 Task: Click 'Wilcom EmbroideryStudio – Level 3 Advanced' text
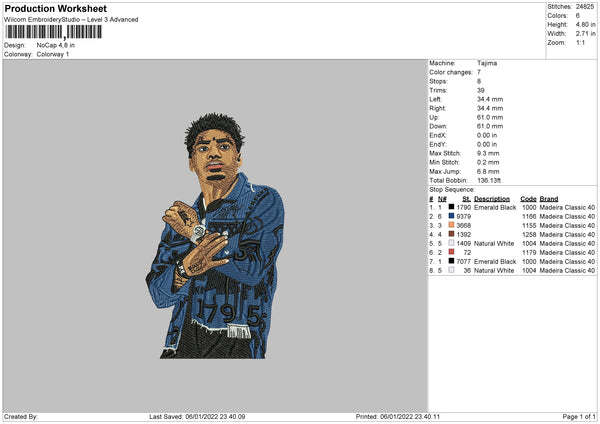click(x=71, y=20)
